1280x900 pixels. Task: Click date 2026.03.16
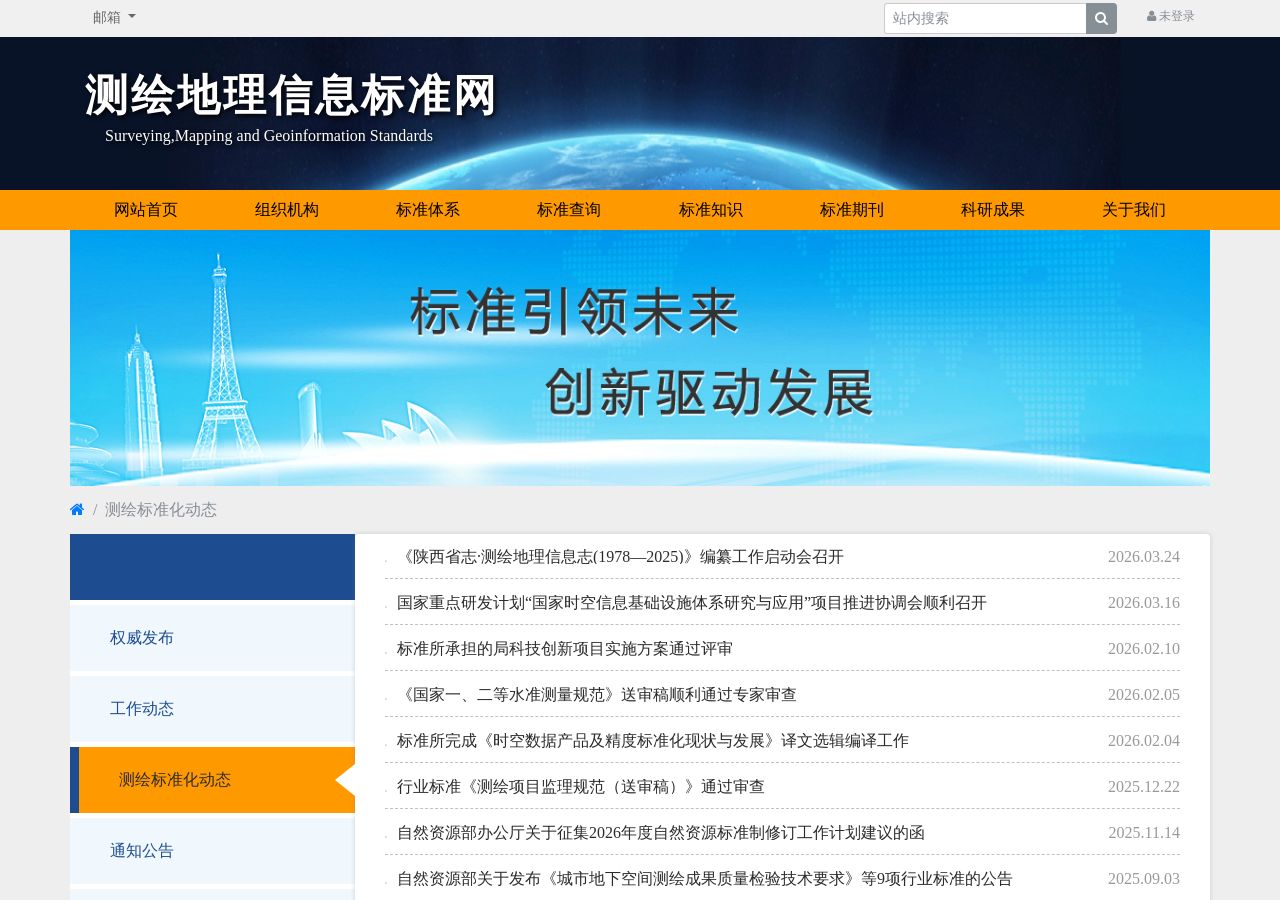[1144, 603]
